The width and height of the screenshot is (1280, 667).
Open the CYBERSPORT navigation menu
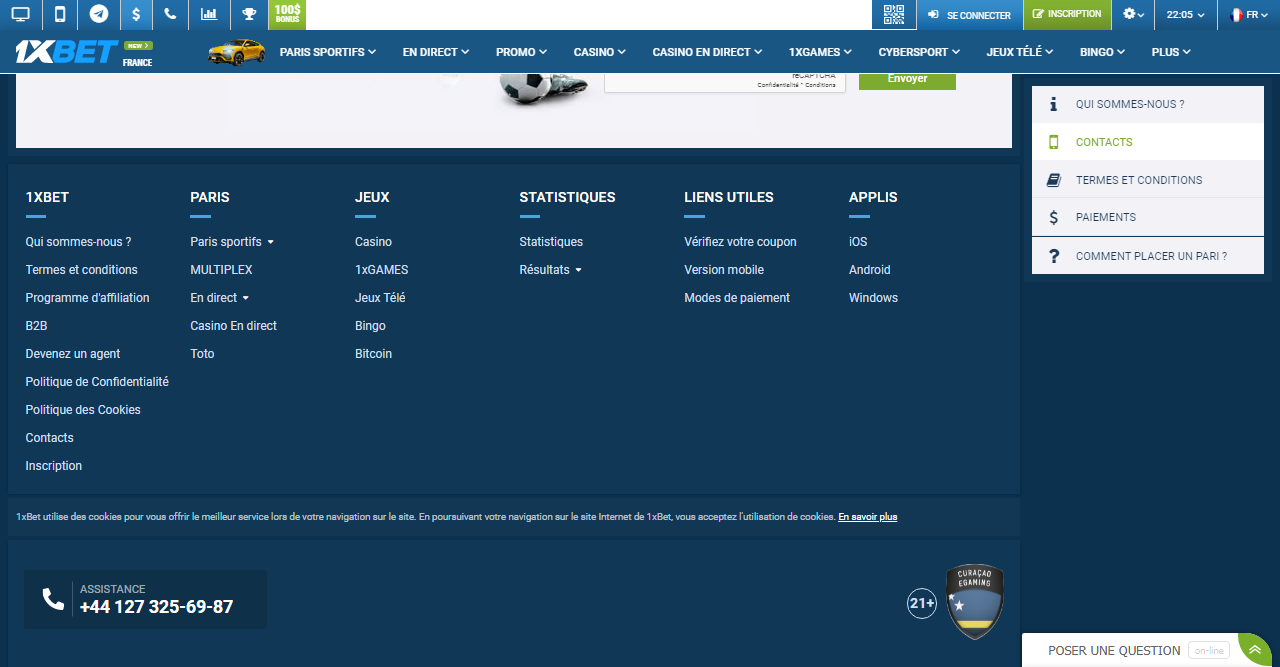[919, 52]
